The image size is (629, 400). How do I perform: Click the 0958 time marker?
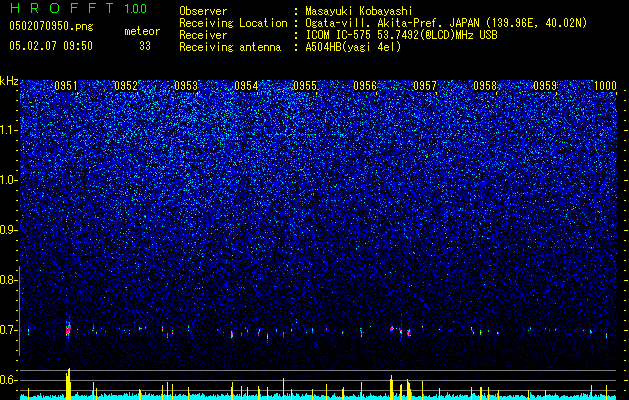coord(485,86)
